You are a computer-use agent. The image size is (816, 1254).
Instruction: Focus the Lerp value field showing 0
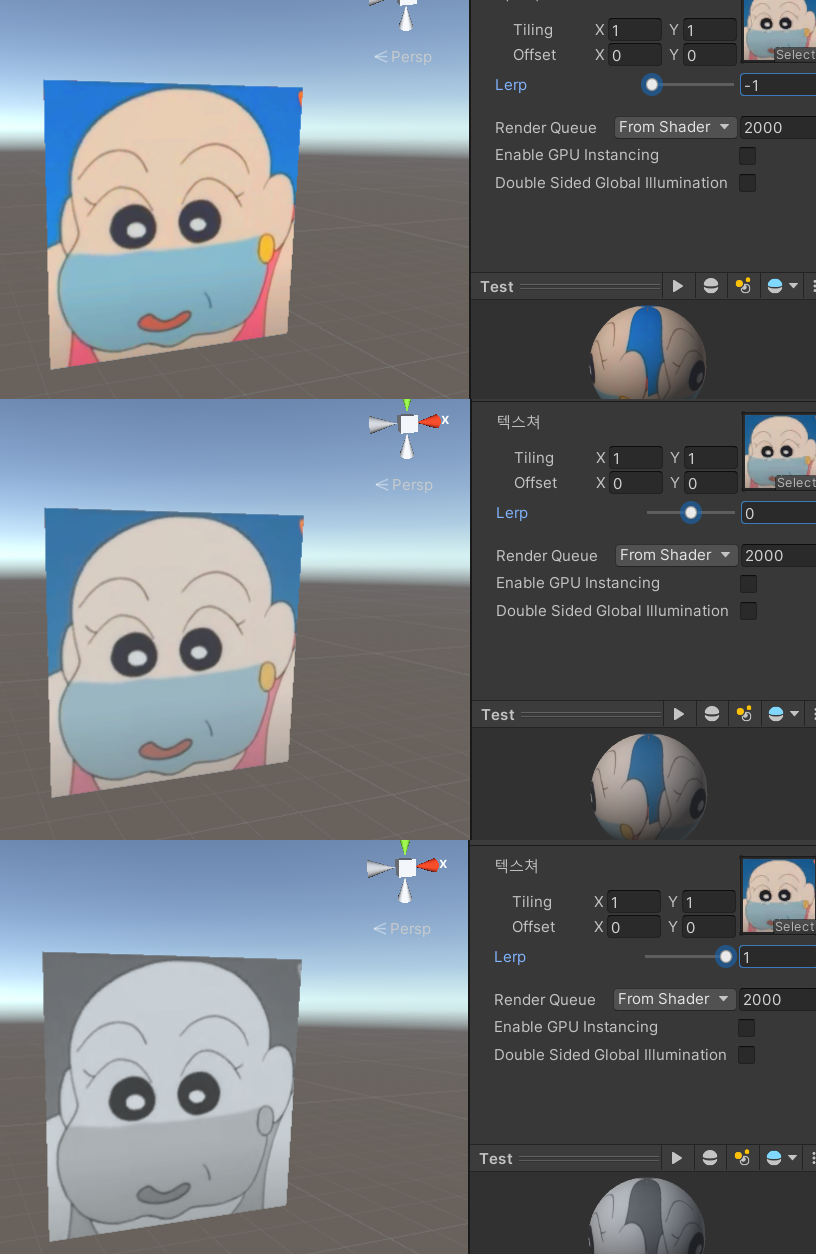click(779, 513)
